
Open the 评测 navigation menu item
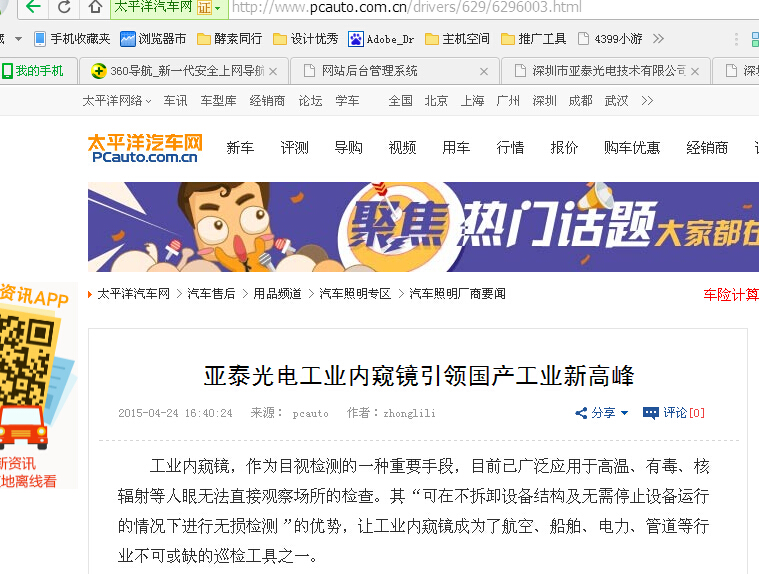click(x=294, y=148)
